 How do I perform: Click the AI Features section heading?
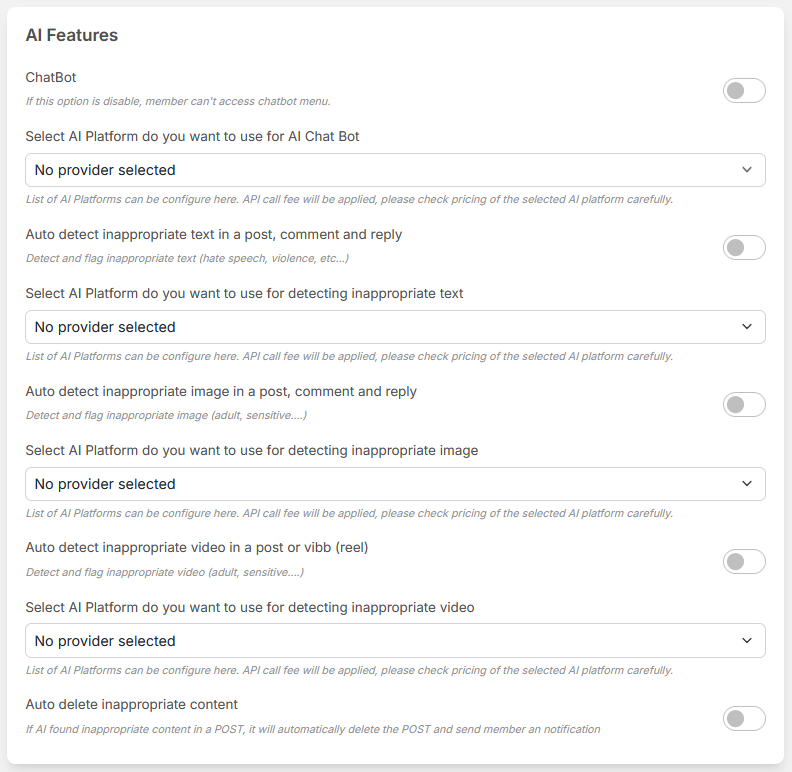(72, 35)
